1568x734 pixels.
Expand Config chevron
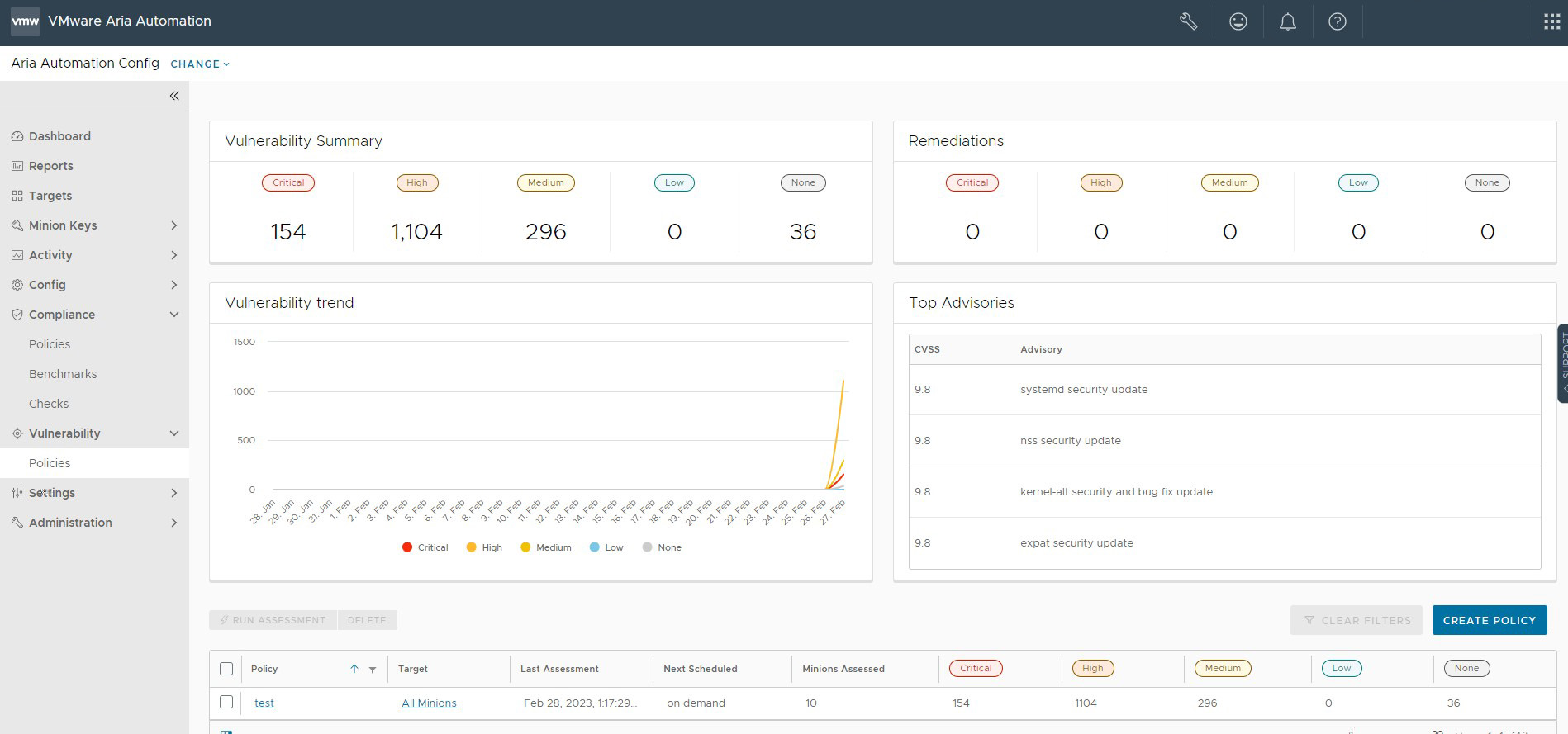tap(173, 285)
